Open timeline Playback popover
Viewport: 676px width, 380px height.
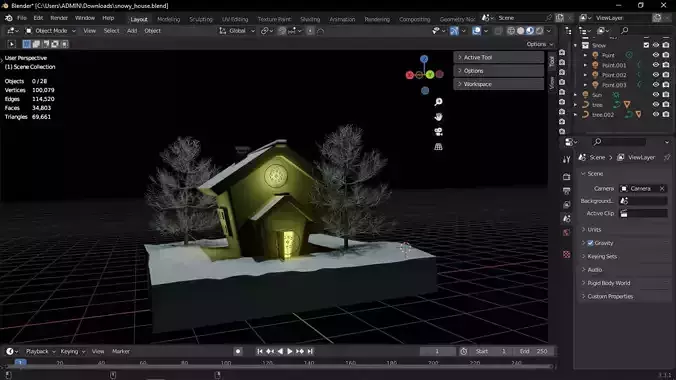pyautogui.click(x=41, y=352)
